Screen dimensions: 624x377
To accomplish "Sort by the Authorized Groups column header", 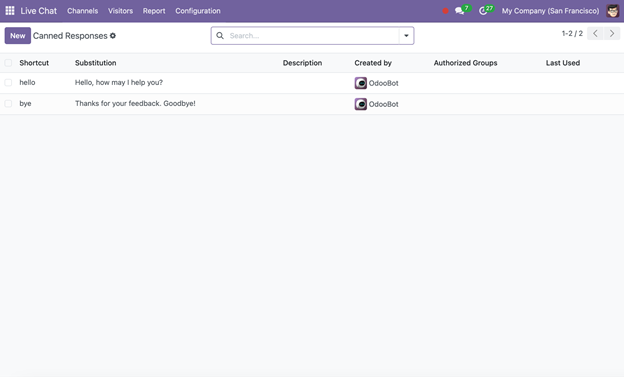I will (x=465, y=63).
